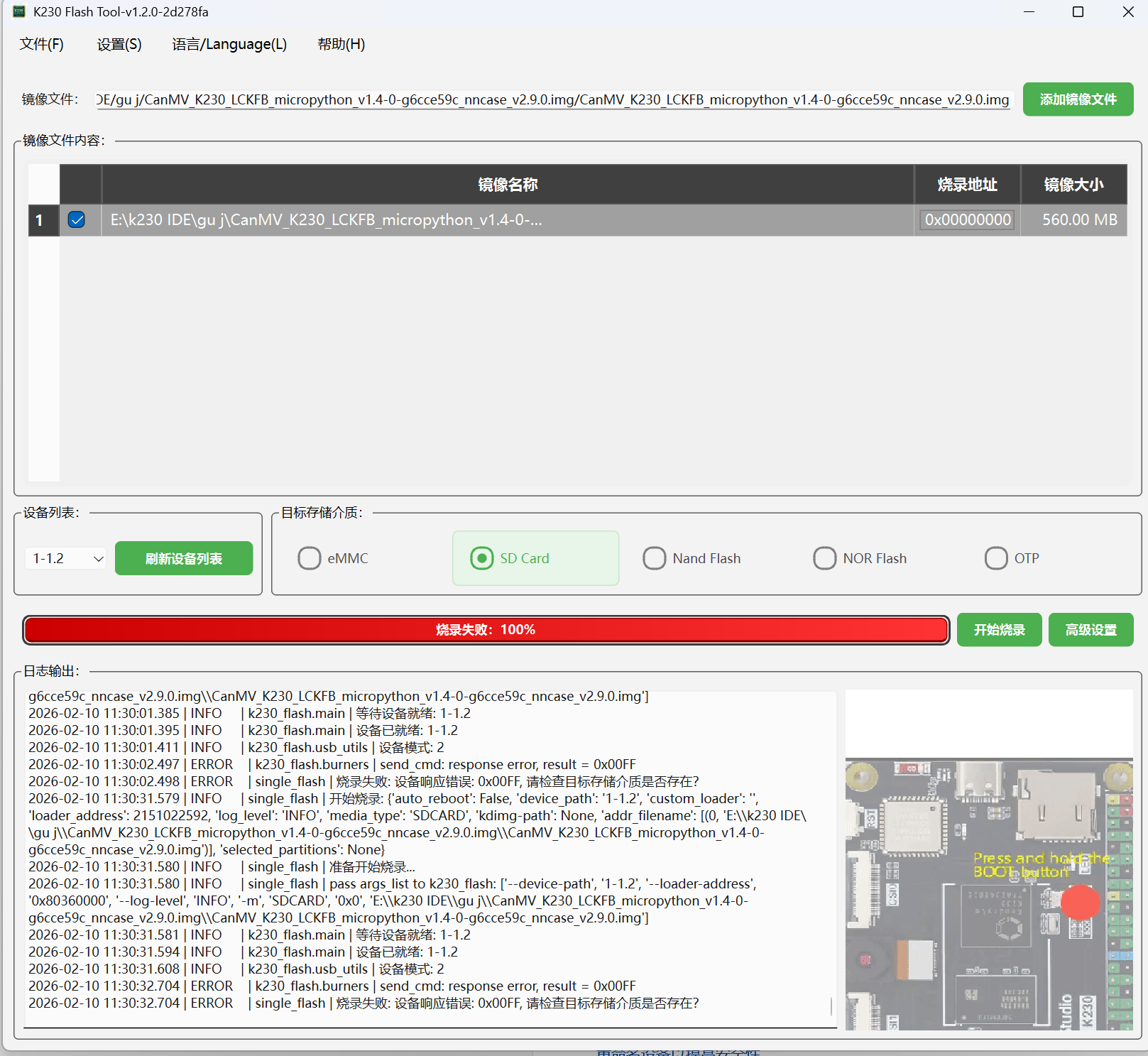Screen dimensions: 1148x1056
Task: Open the 语言/Language(L) menu
Action: click(229, 44)
